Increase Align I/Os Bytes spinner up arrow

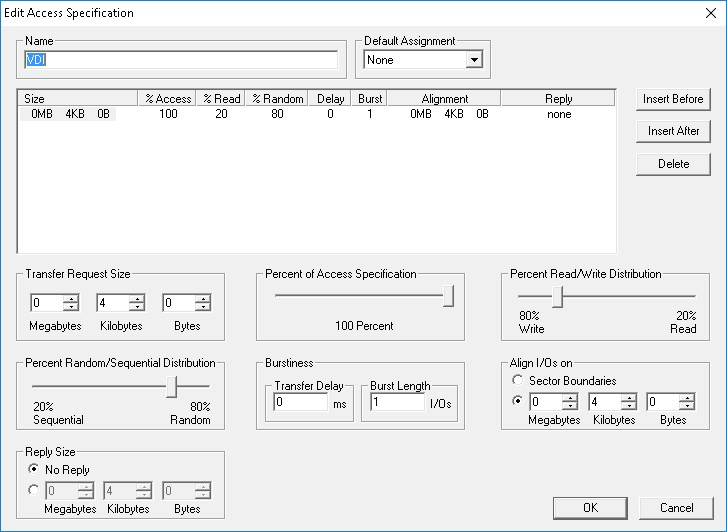[687, 397]
